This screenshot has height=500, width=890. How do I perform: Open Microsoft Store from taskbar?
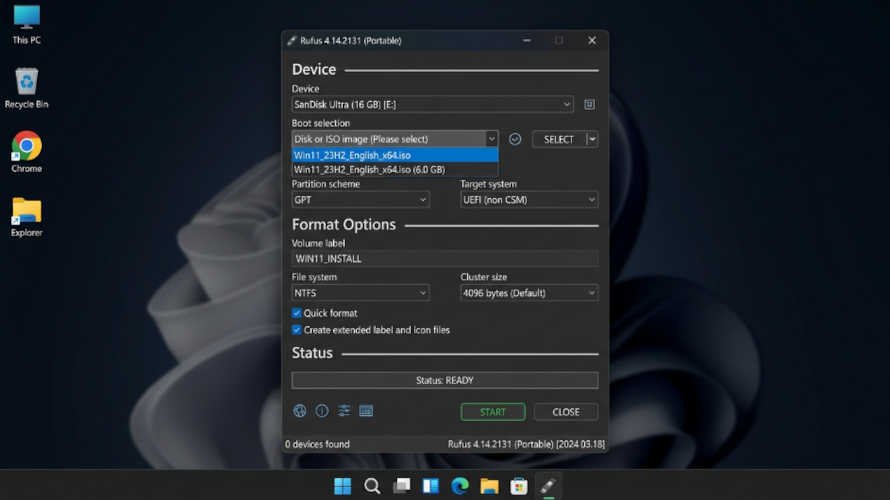click(x=519, y=486)
